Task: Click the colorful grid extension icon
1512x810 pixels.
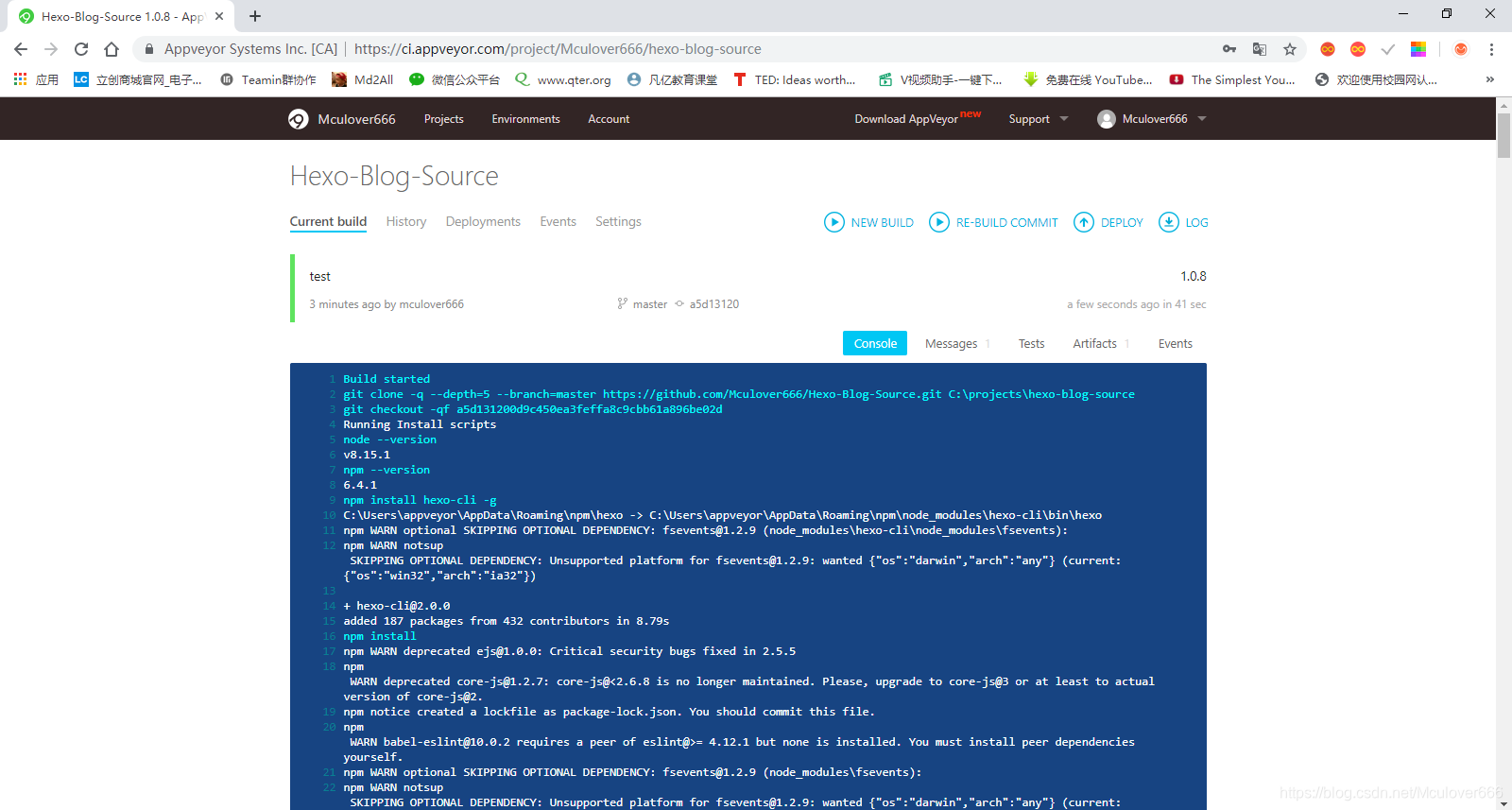Action: coord(1418,49)
